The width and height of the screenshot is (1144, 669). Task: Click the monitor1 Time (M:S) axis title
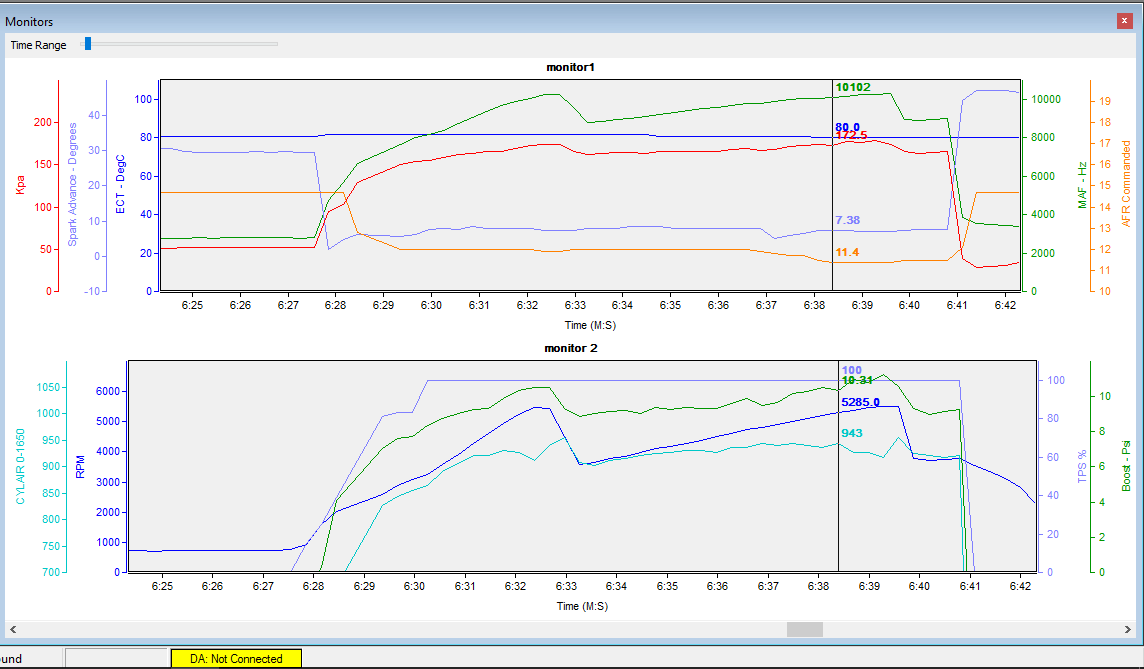[x=590, y=325]
